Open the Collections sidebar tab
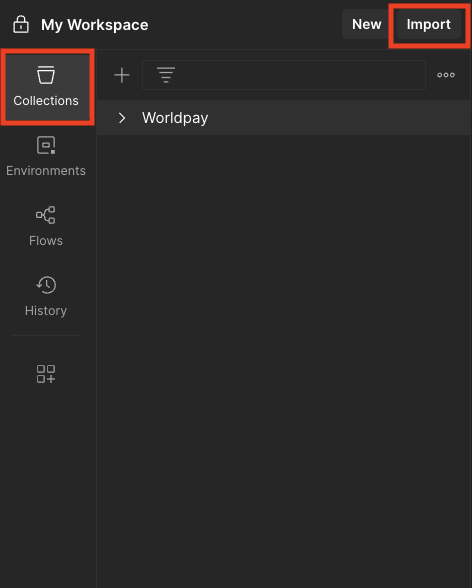 (x=46, y=87)
